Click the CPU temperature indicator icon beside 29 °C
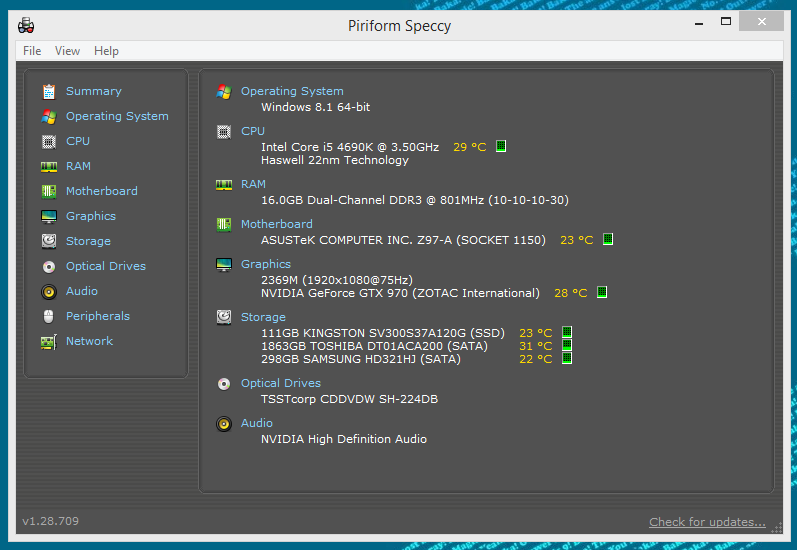This screenshot has width=797, height=550. (x=501, y=146)
